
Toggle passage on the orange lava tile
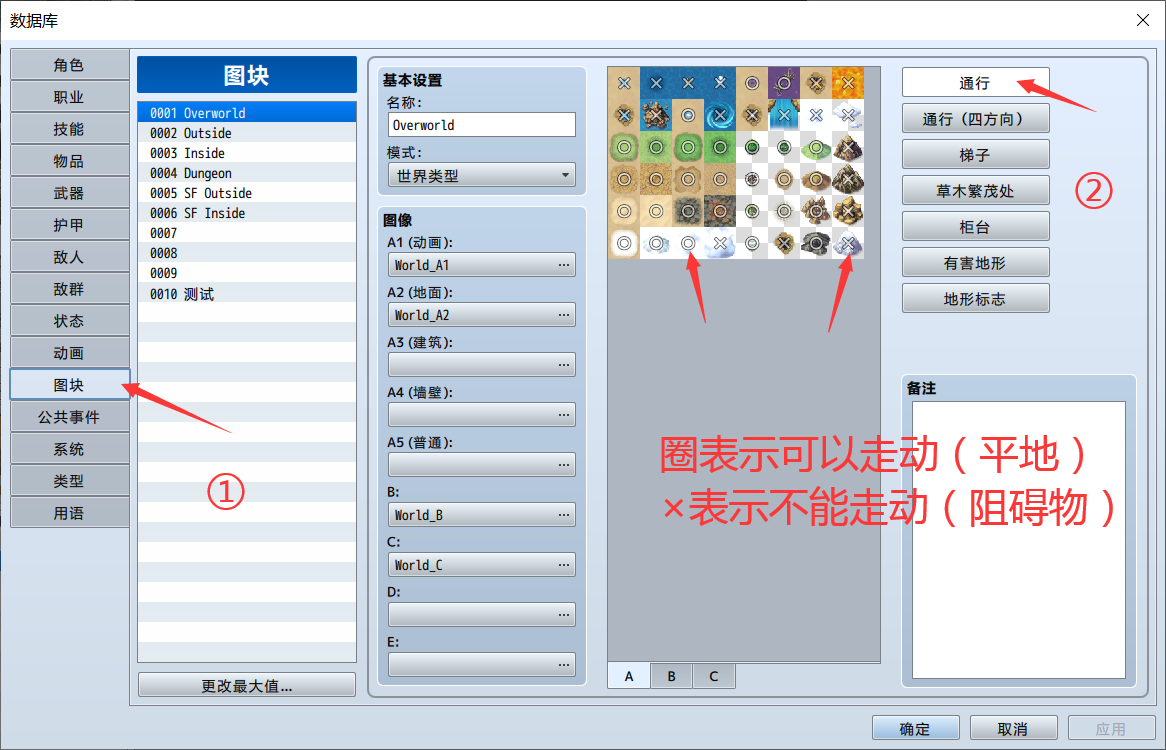pos(848,83)
